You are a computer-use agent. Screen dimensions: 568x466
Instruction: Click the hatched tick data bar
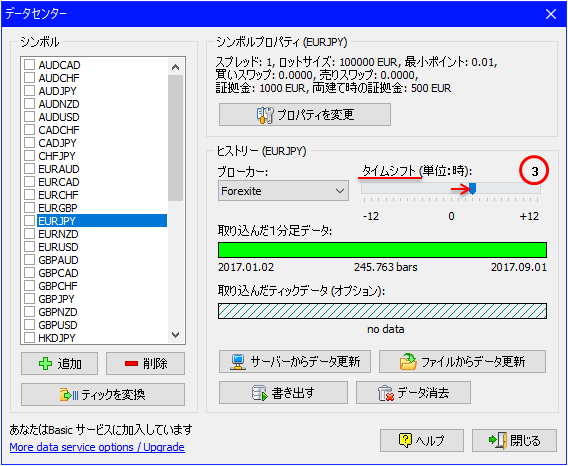pyautogui.click(x=383, y=311)
